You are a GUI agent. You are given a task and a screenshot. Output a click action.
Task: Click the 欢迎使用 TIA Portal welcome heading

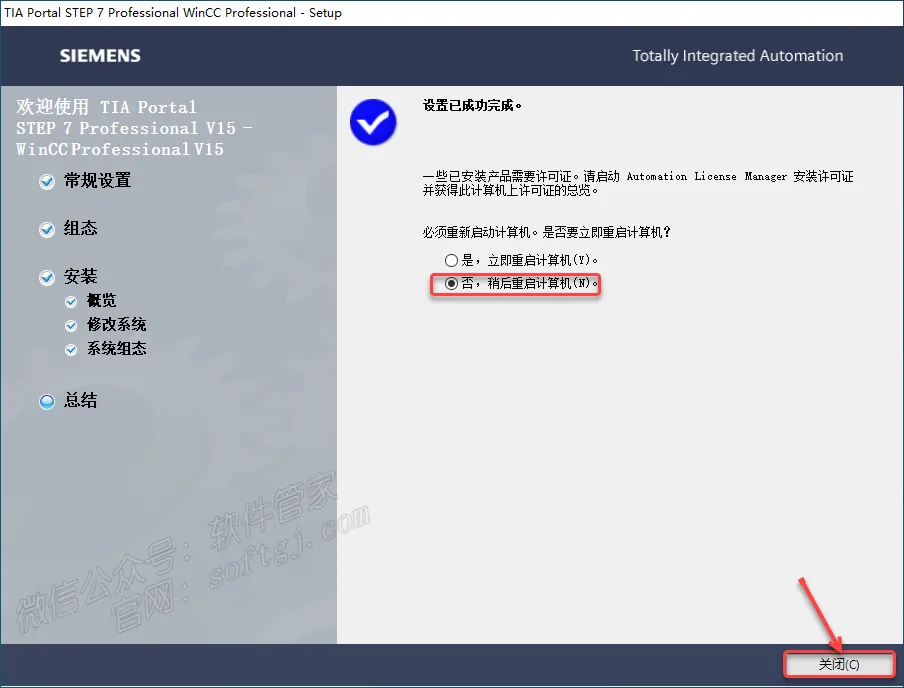[x=134, y=128]
